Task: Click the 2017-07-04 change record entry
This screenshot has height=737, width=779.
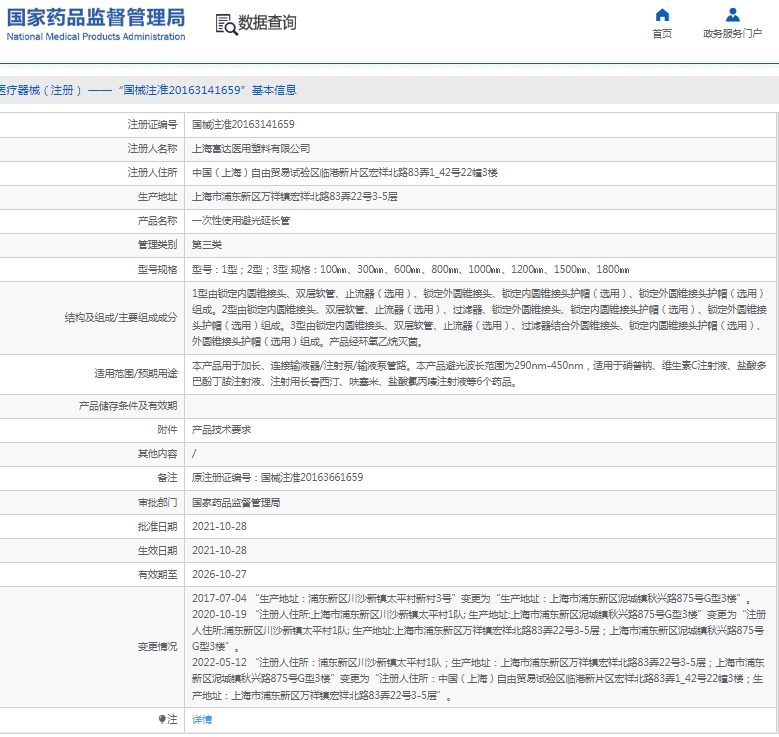Action: pyautogui.click(x=472, y=598)
